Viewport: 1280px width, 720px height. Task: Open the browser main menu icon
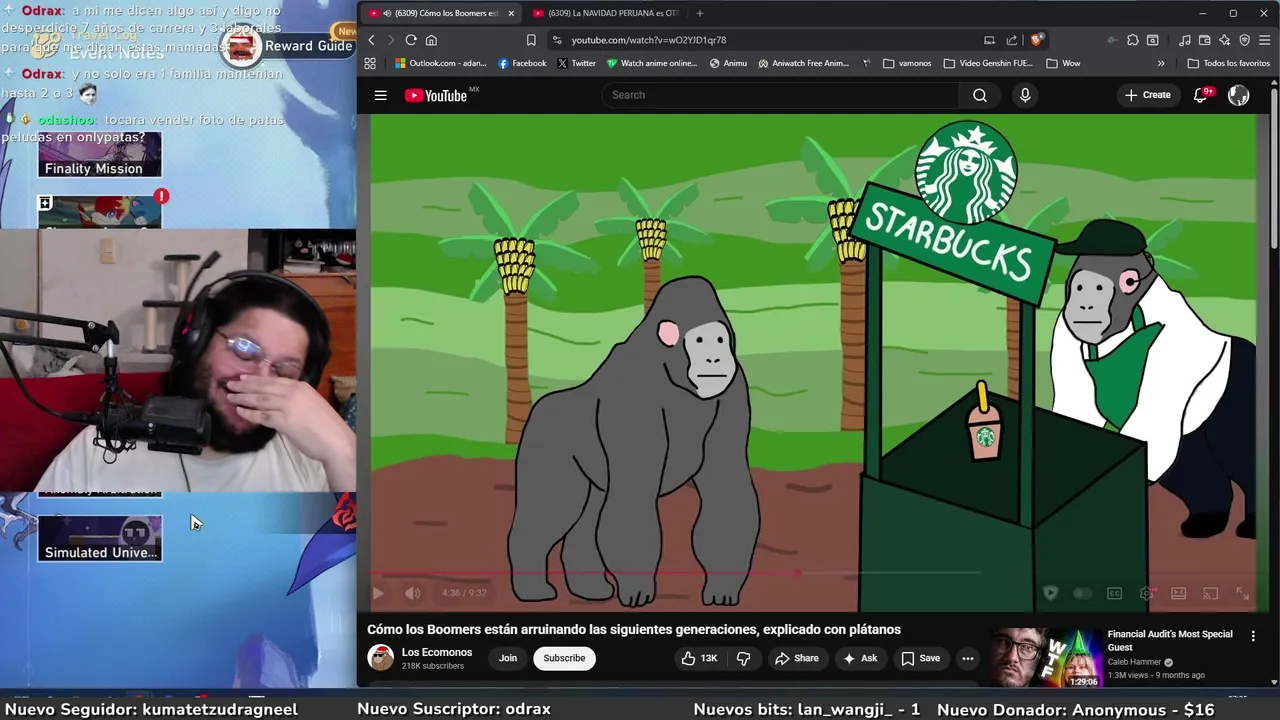coord(1265,40)
